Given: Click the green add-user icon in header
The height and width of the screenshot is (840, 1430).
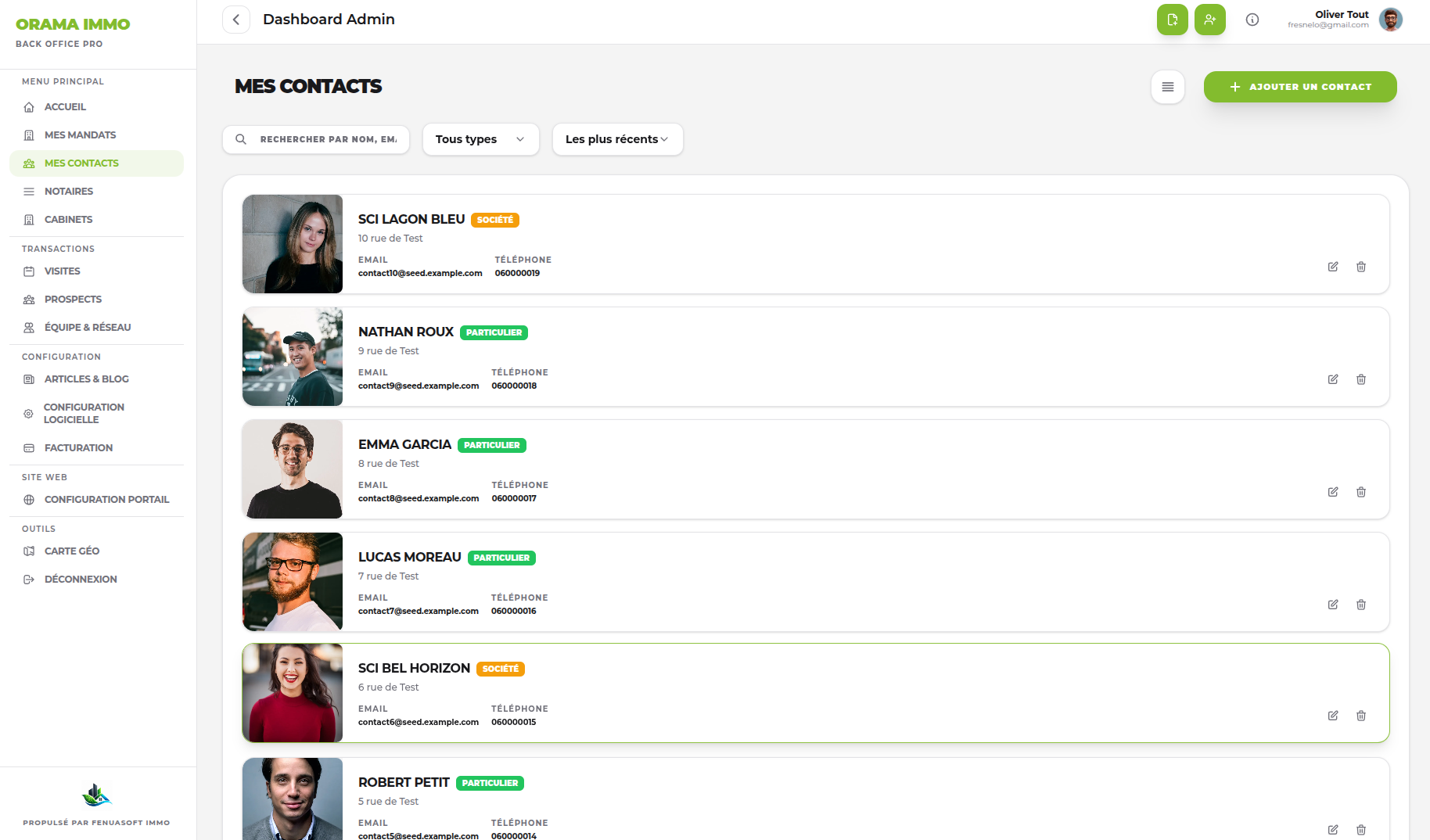Looking at the screenshot, I should click(x=1210, y=20).
